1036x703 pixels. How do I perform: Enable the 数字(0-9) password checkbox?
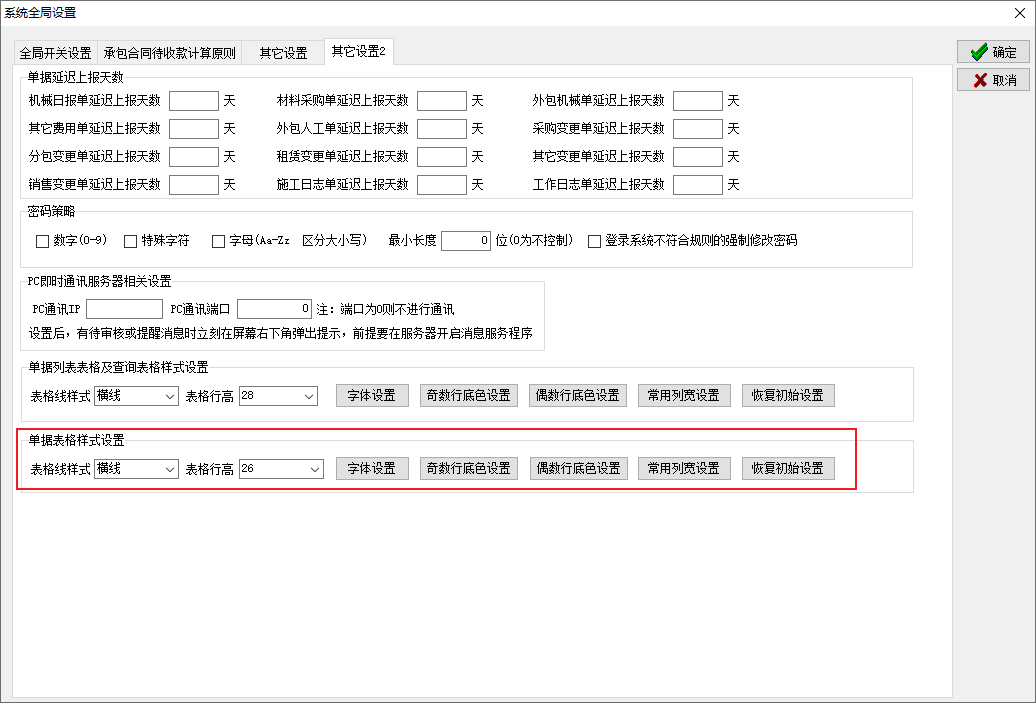(x=42, y=241)
